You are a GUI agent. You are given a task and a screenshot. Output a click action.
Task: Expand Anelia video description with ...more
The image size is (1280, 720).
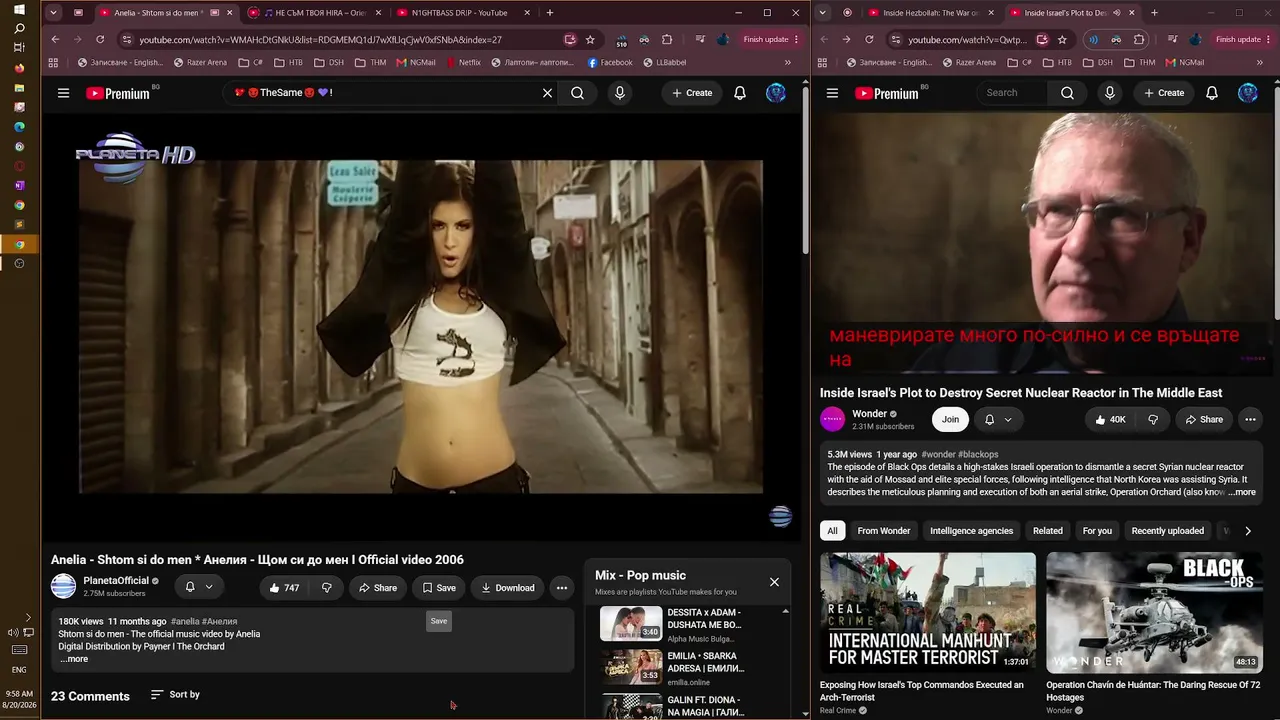[x=74, y=659]
